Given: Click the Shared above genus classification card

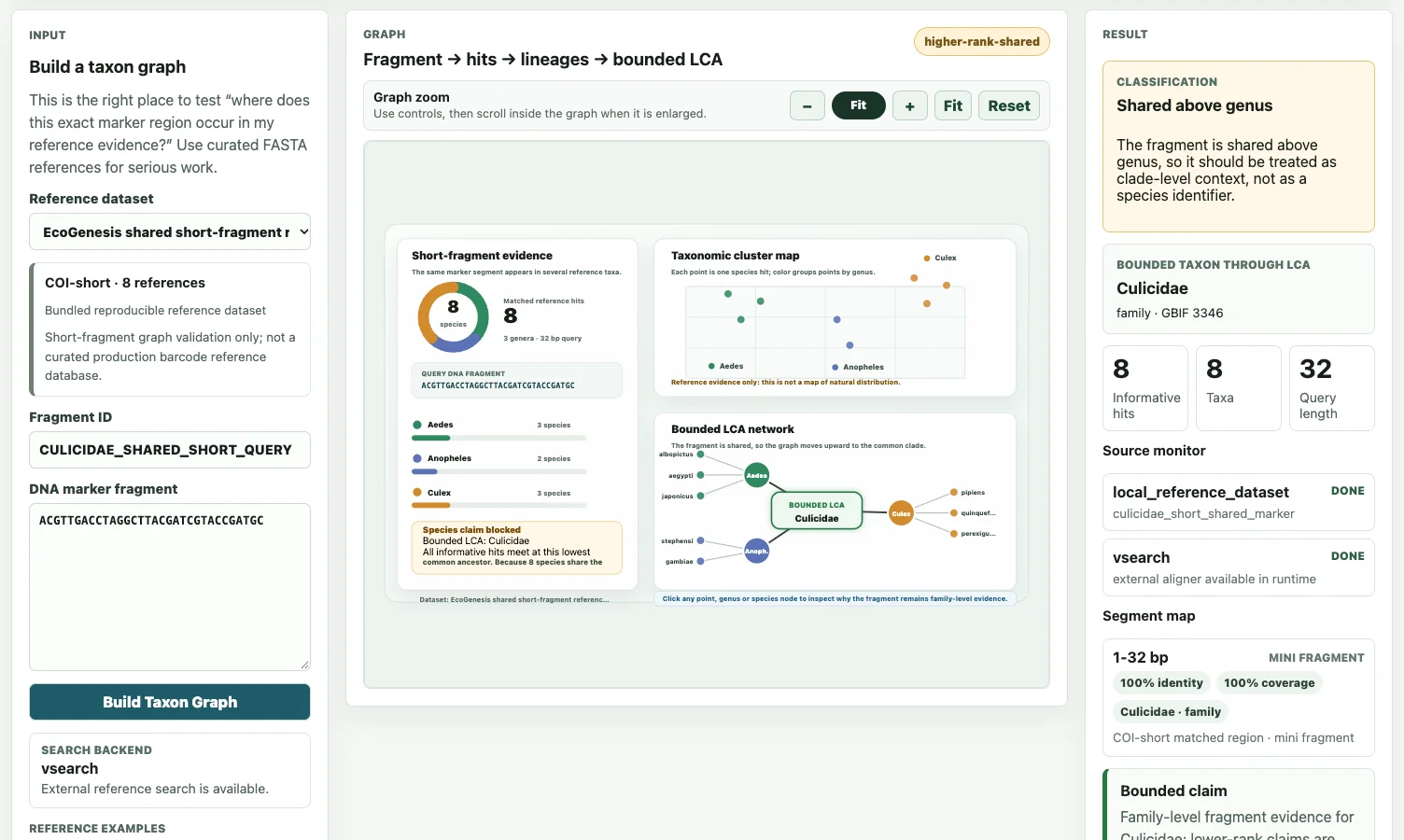Looking at the screenshot, I should pyautogui.click(x=1239, y=147).
